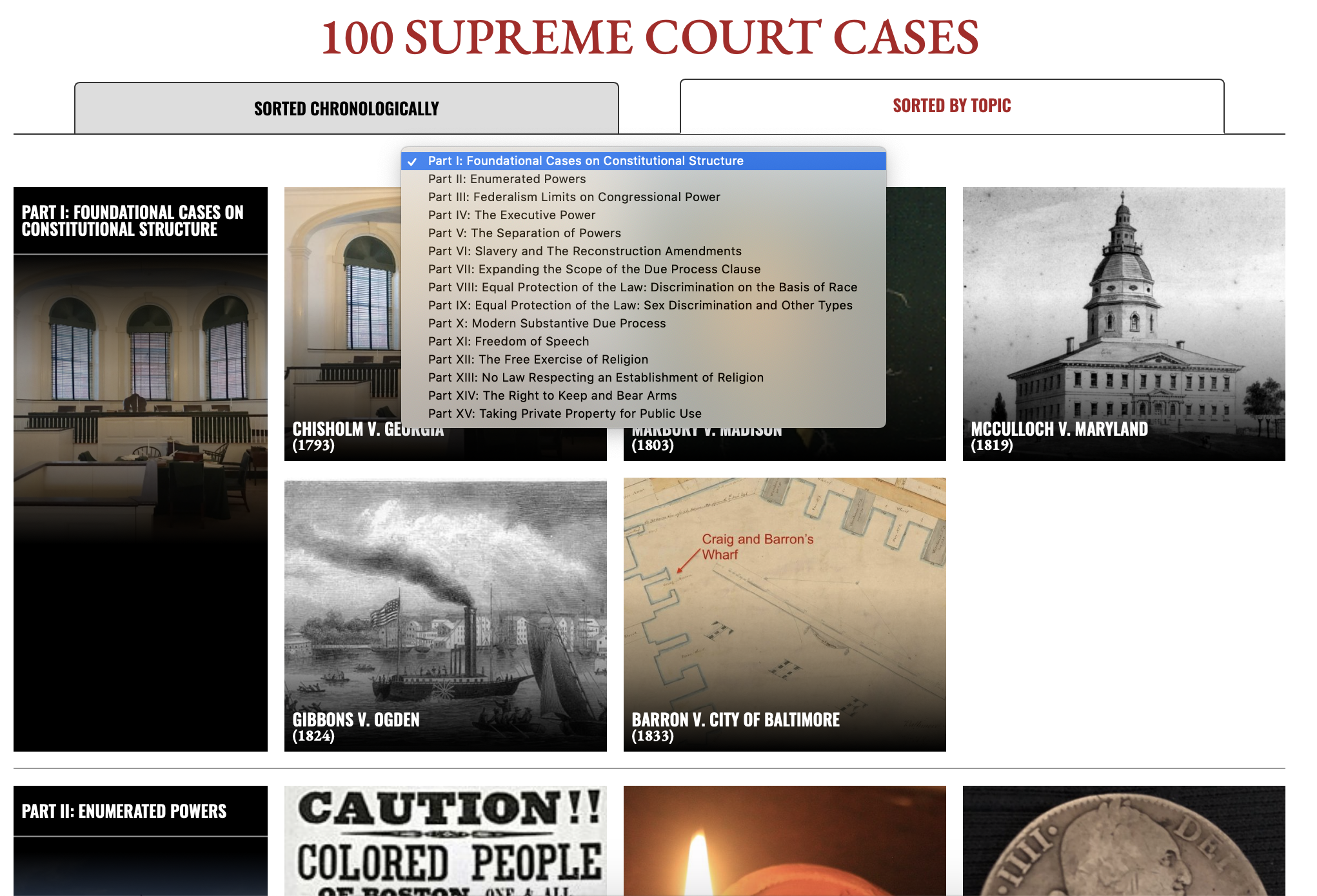
Task: Switch to Sorted Chronologically tab
Action: 346,108
